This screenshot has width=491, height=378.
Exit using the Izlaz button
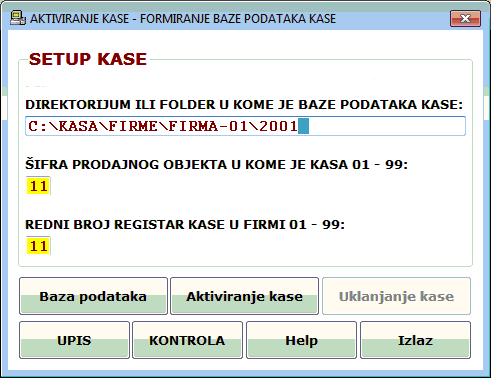415,340
